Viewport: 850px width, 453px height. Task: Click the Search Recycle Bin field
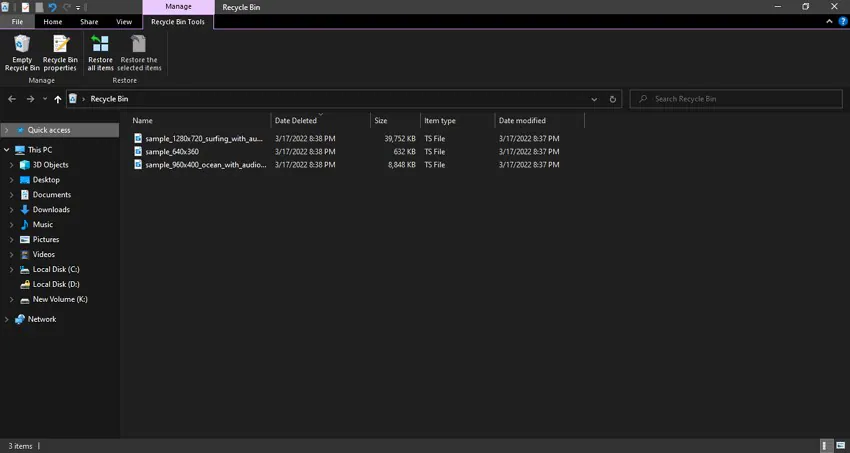(x=736, y=99)
